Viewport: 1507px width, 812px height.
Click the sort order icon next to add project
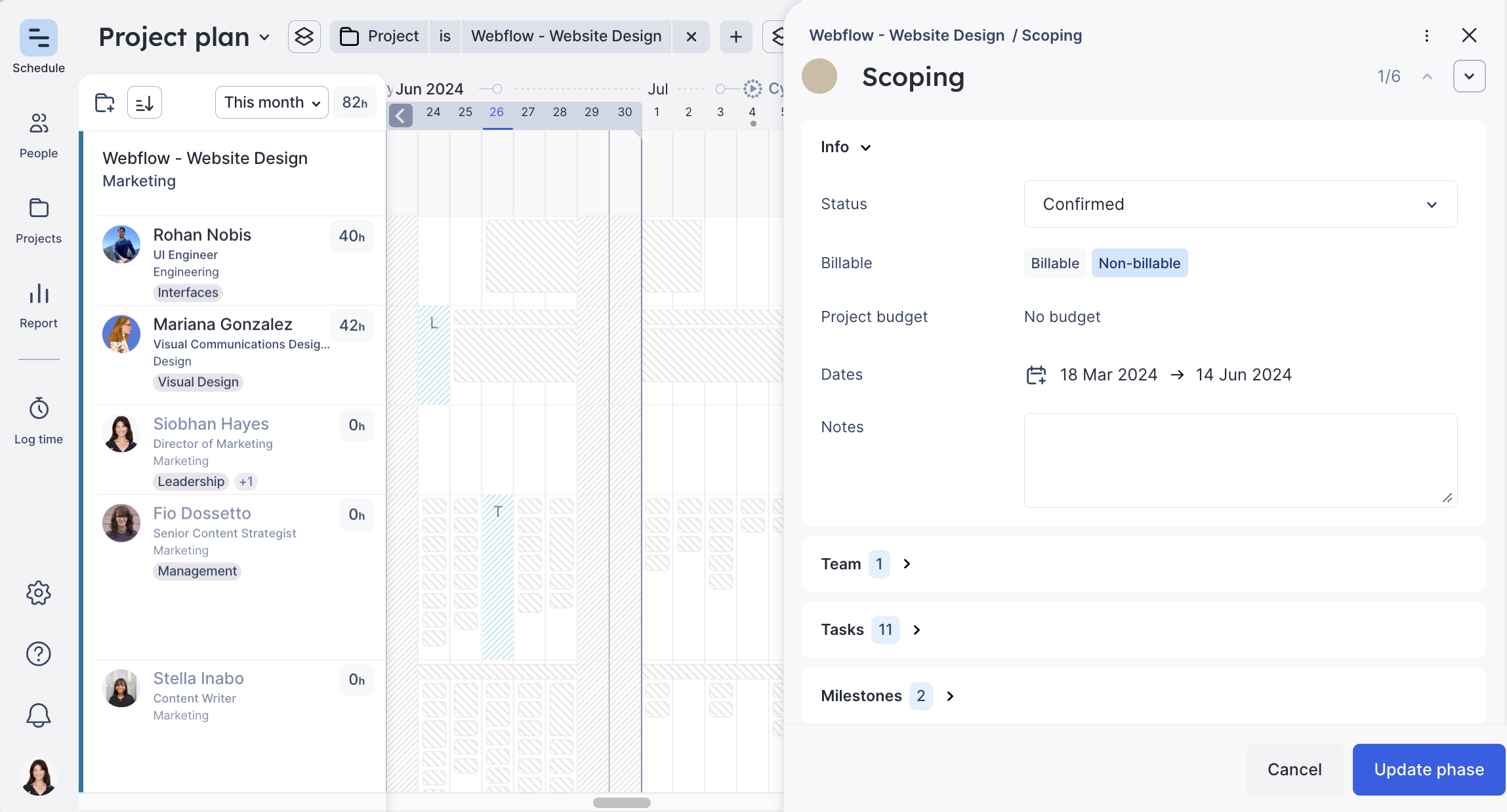(x=144, y=102)
